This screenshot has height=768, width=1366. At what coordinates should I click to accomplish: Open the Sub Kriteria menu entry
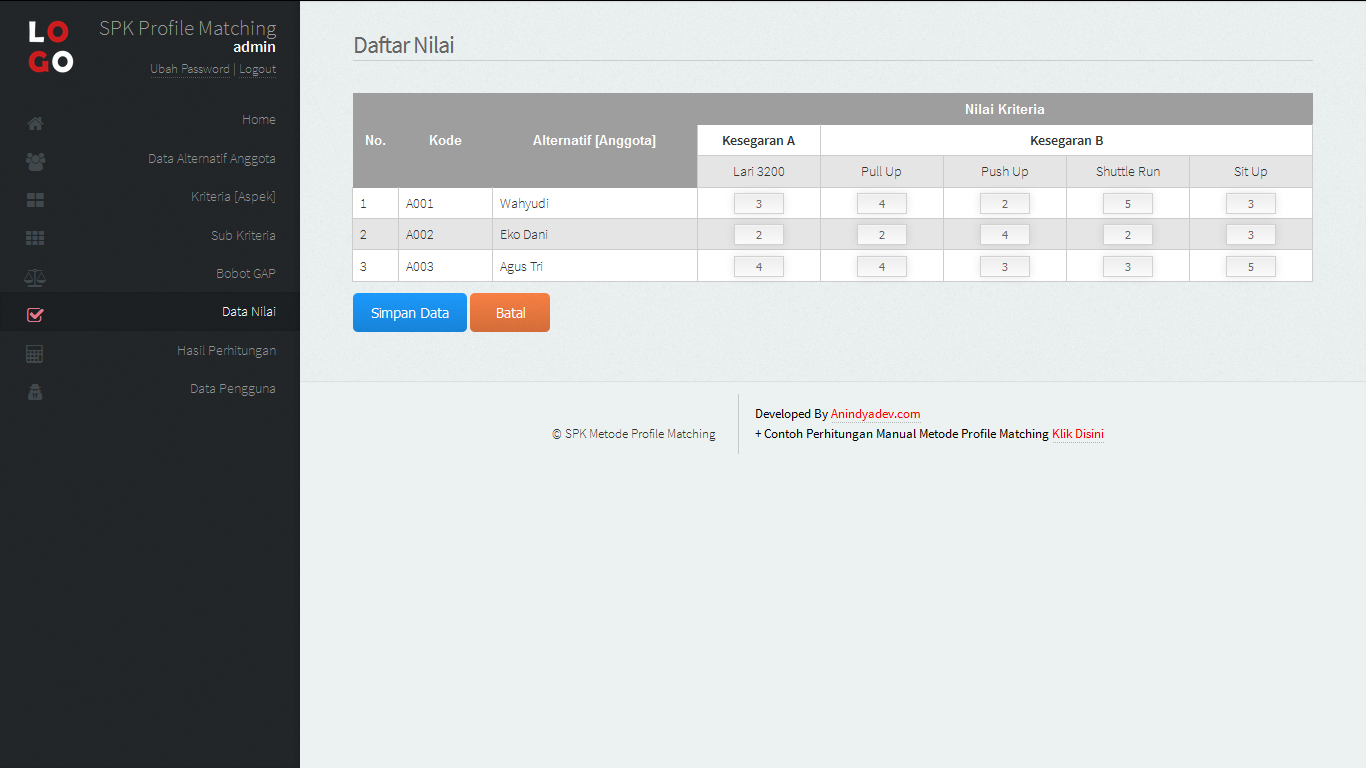point(243,236)
